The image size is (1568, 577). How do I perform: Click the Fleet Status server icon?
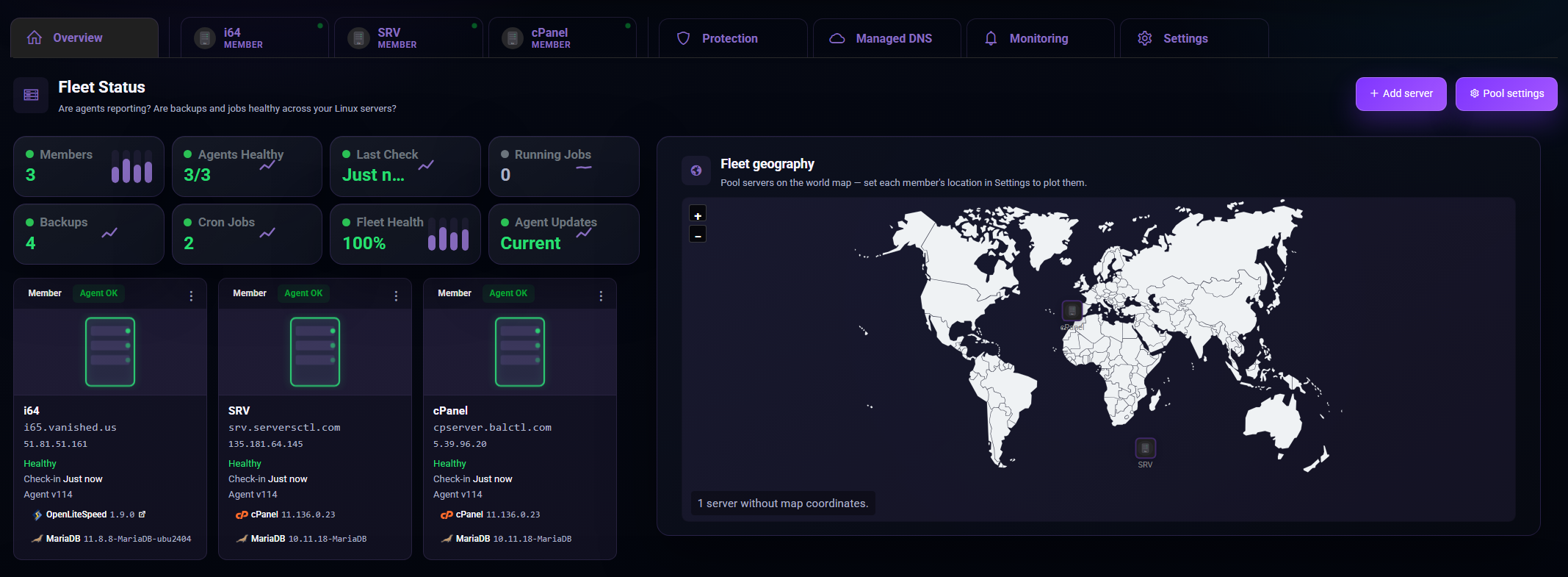coord(31,95)
